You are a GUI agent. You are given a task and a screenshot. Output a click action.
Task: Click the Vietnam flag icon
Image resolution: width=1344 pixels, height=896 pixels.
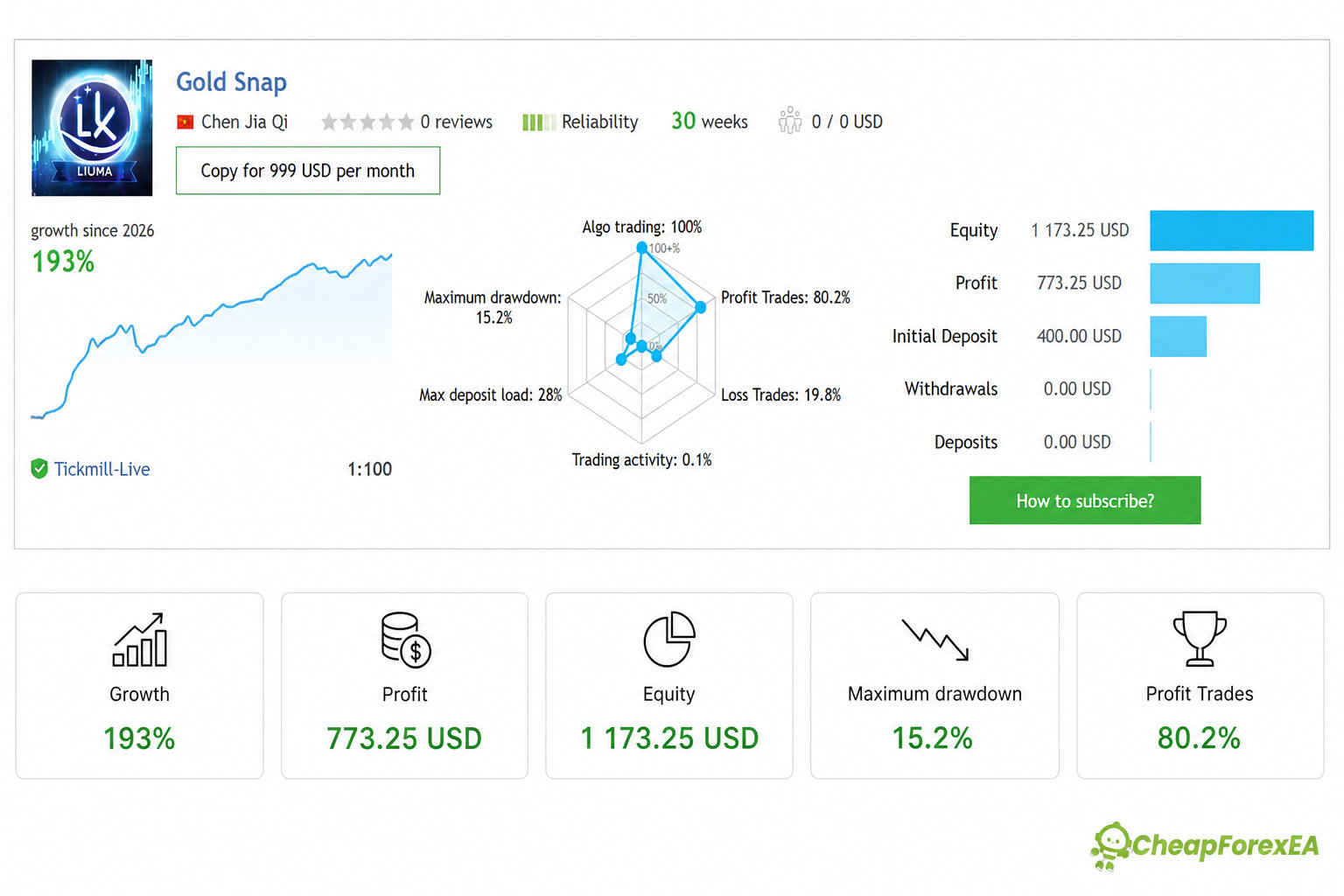185,122
